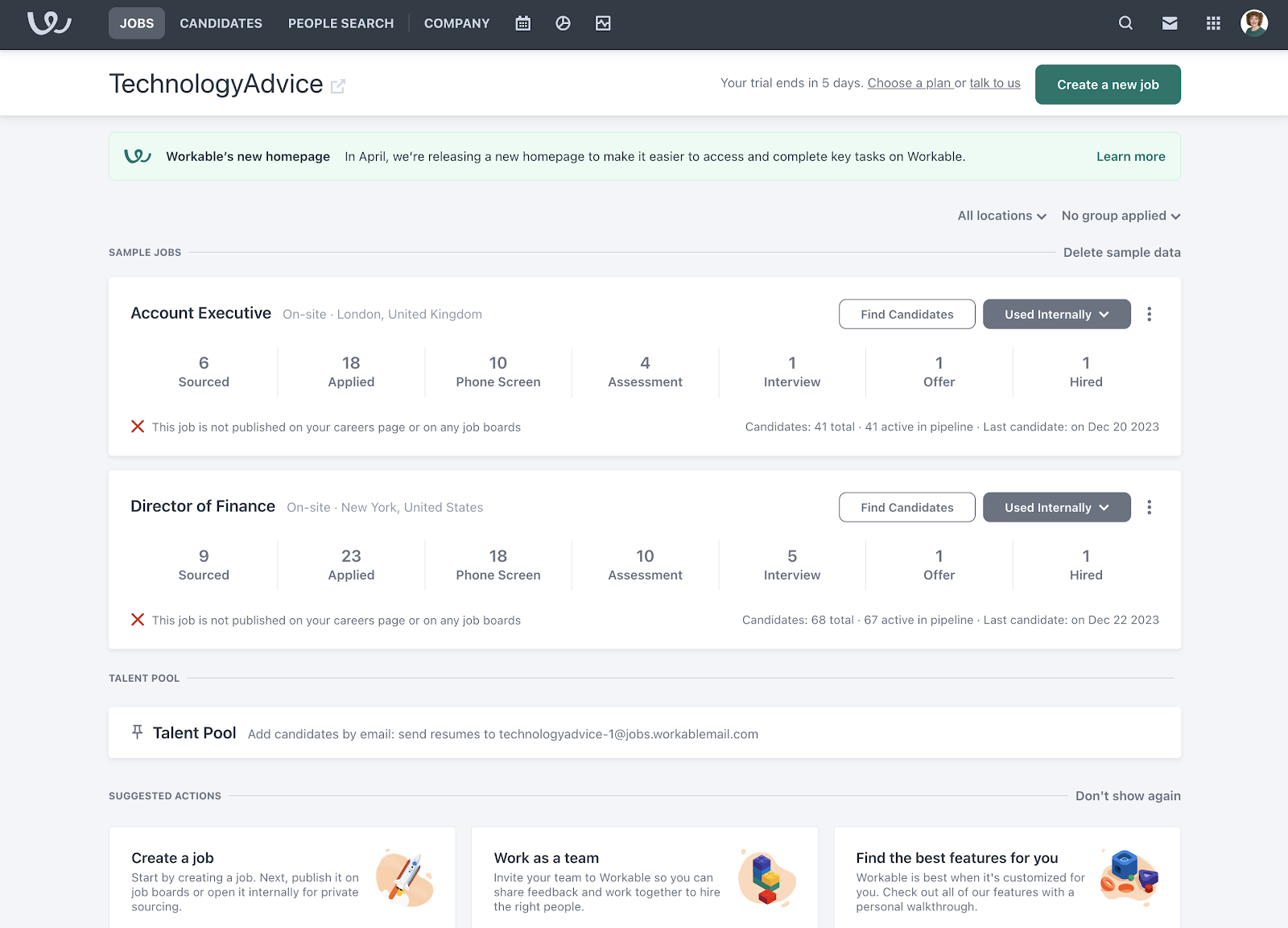This screenshot has height=928, width=1288.
Task: Click the Workable's new homepage banner title
Action: [248, 156]
